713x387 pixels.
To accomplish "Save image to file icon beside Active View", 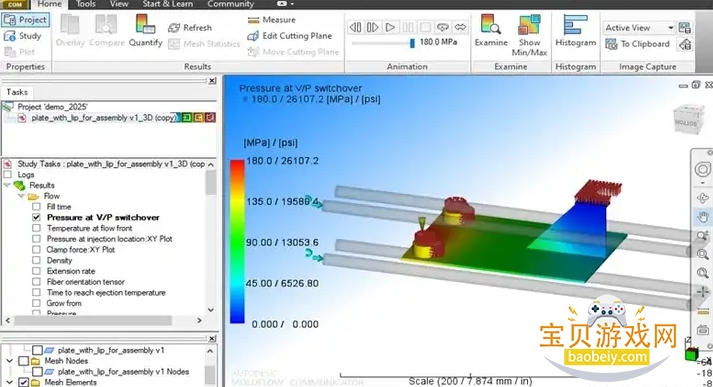I will pos(684,28).
